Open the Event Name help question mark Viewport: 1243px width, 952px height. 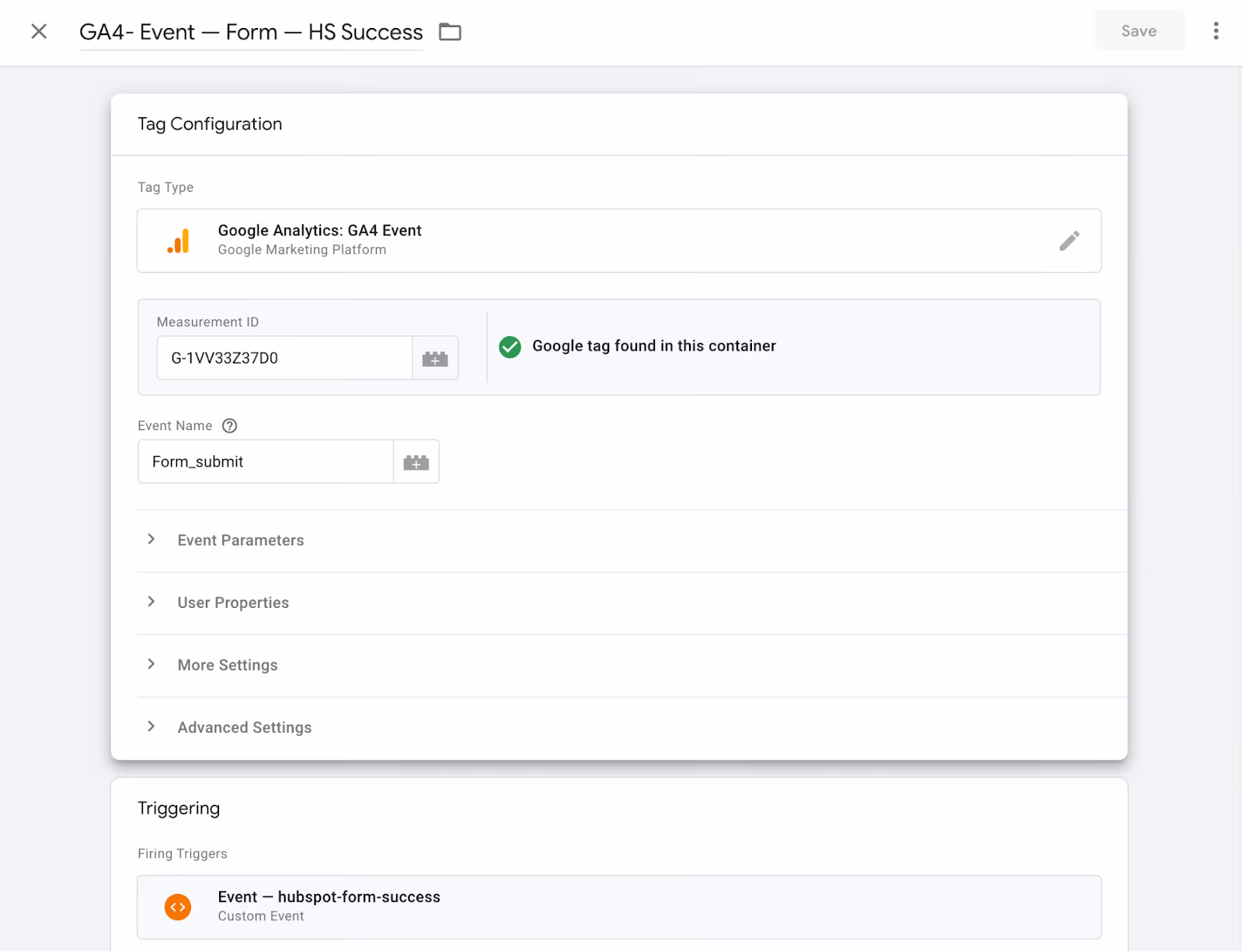(x=229, y=426)
